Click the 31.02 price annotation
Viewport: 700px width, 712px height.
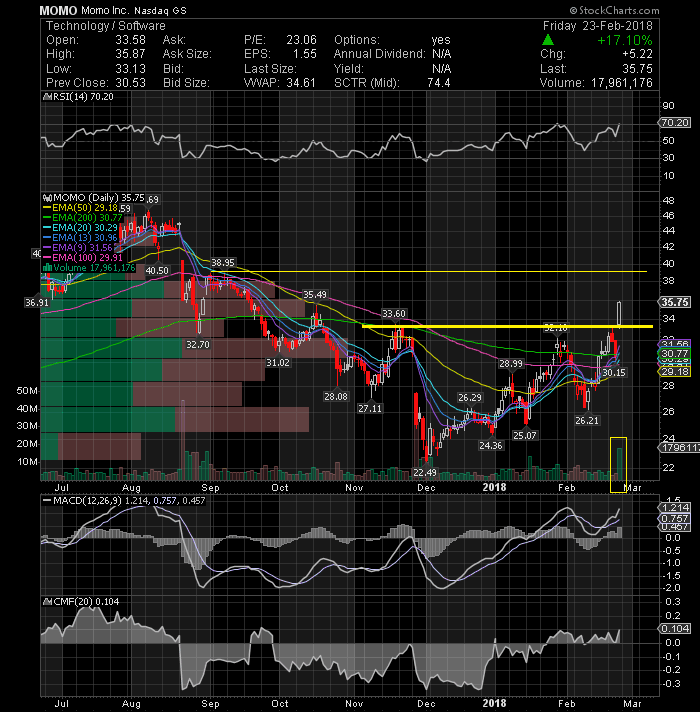click(278, 363)
